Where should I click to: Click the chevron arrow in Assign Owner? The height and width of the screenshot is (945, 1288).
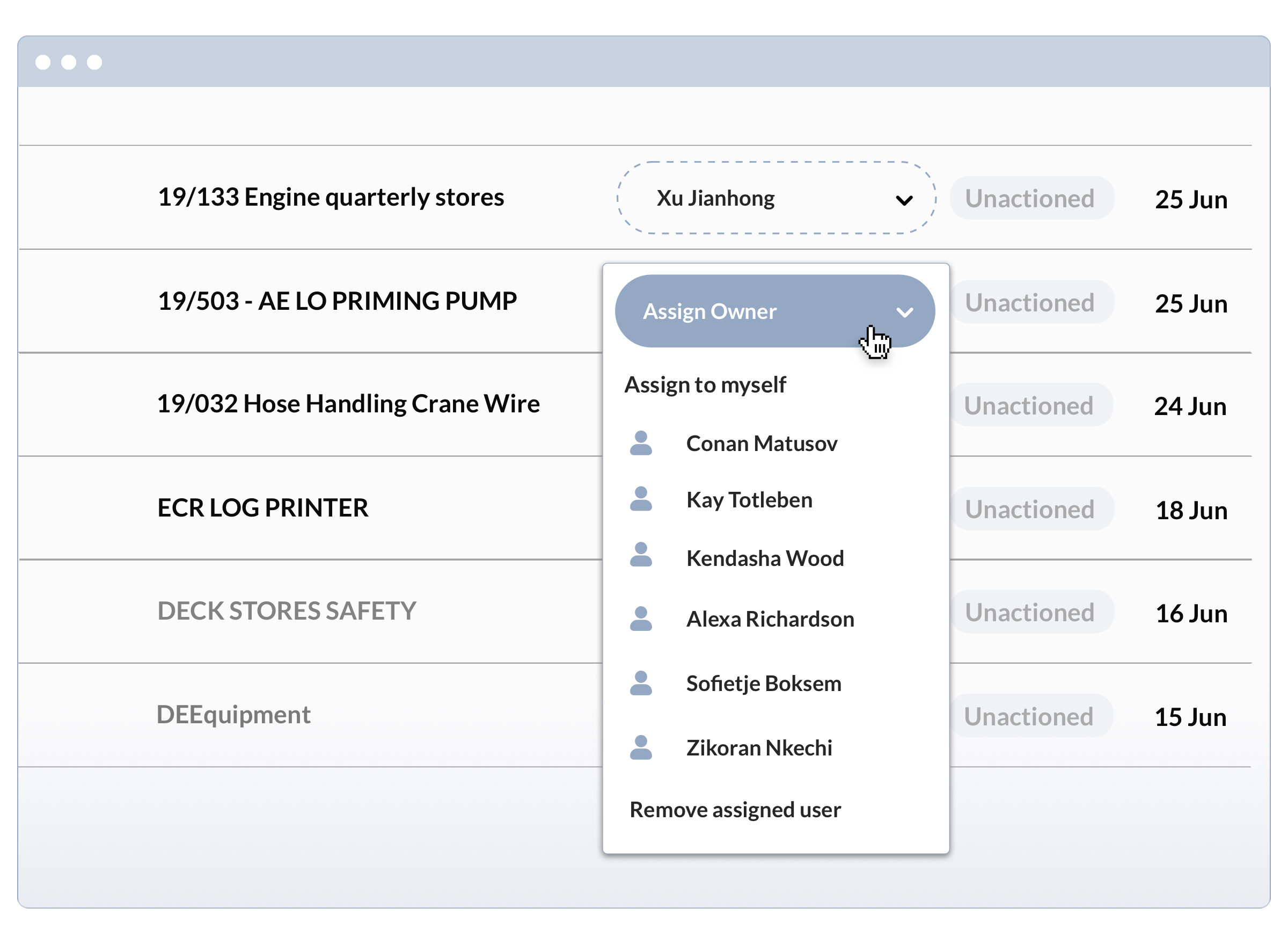click(904, 312)
